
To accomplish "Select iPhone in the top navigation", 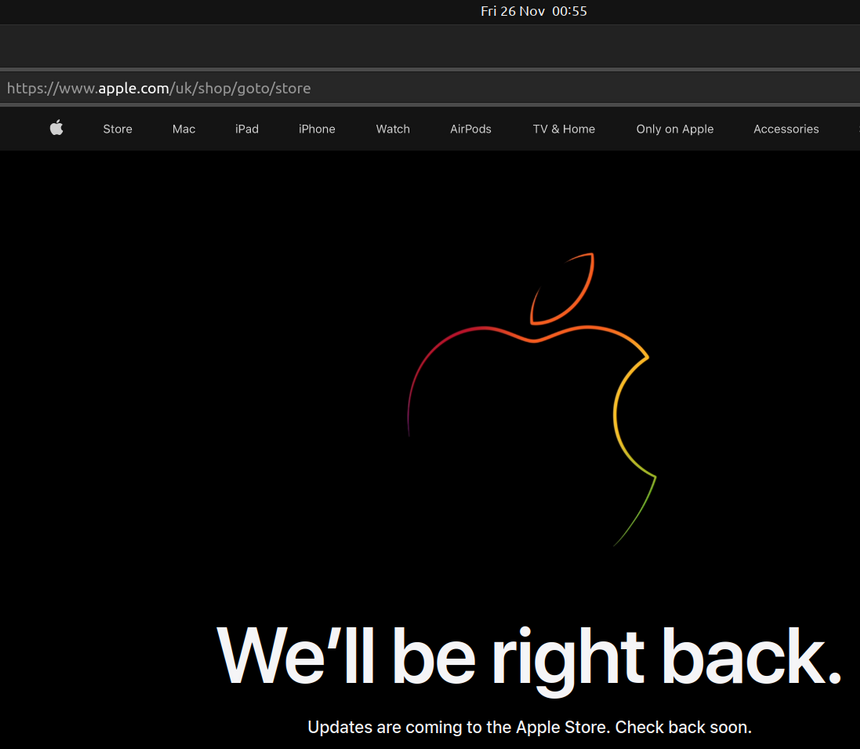I will coord(317,129).
